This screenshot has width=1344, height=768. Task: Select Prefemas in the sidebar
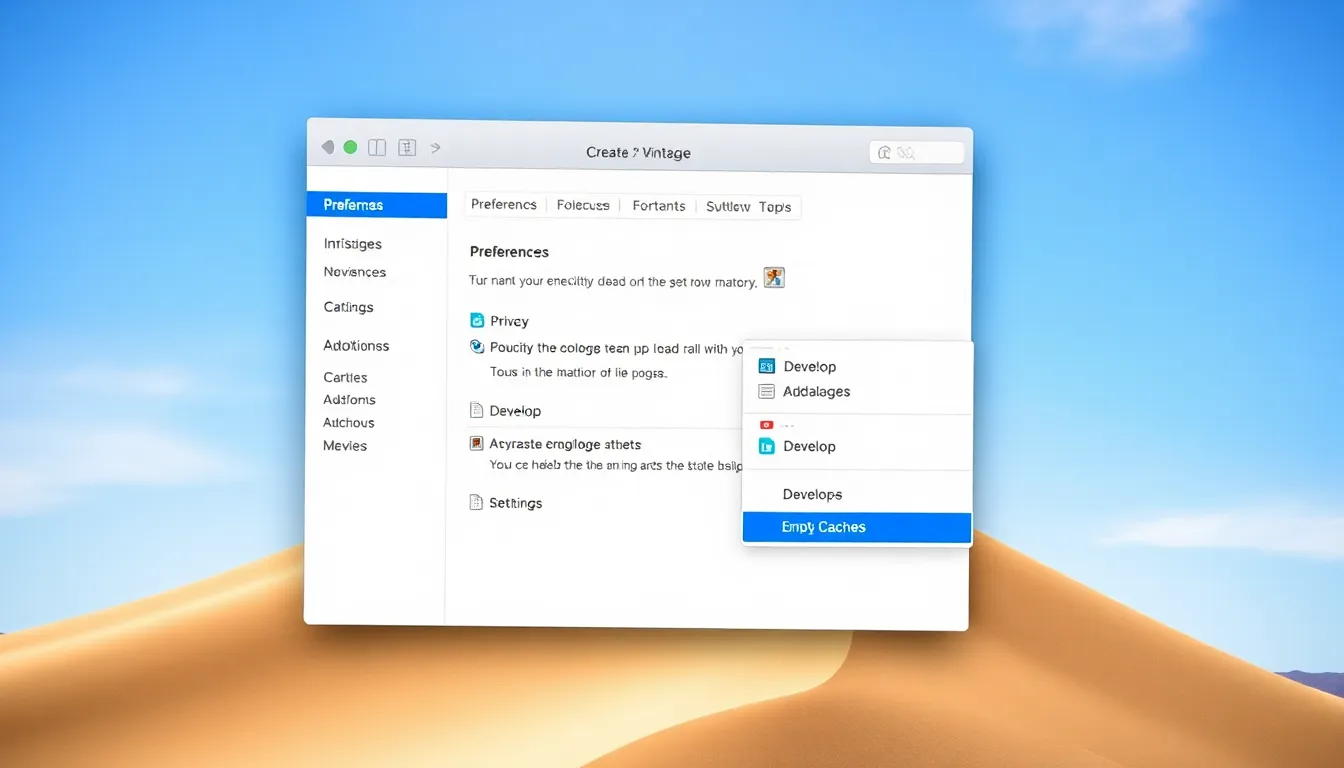(x=376, y=205)
